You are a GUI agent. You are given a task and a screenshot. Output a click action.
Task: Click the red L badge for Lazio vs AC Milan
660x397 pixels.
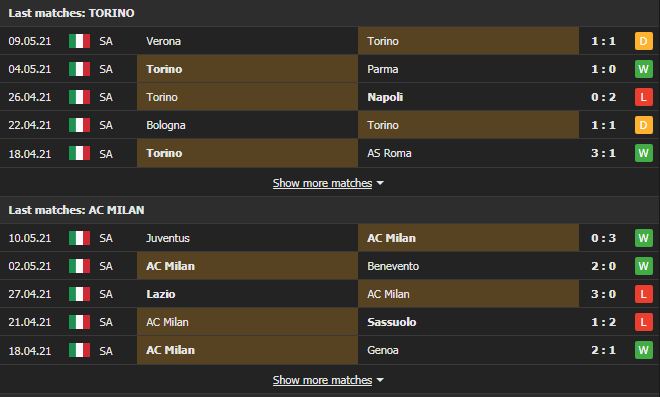click(x=644, y=294)
